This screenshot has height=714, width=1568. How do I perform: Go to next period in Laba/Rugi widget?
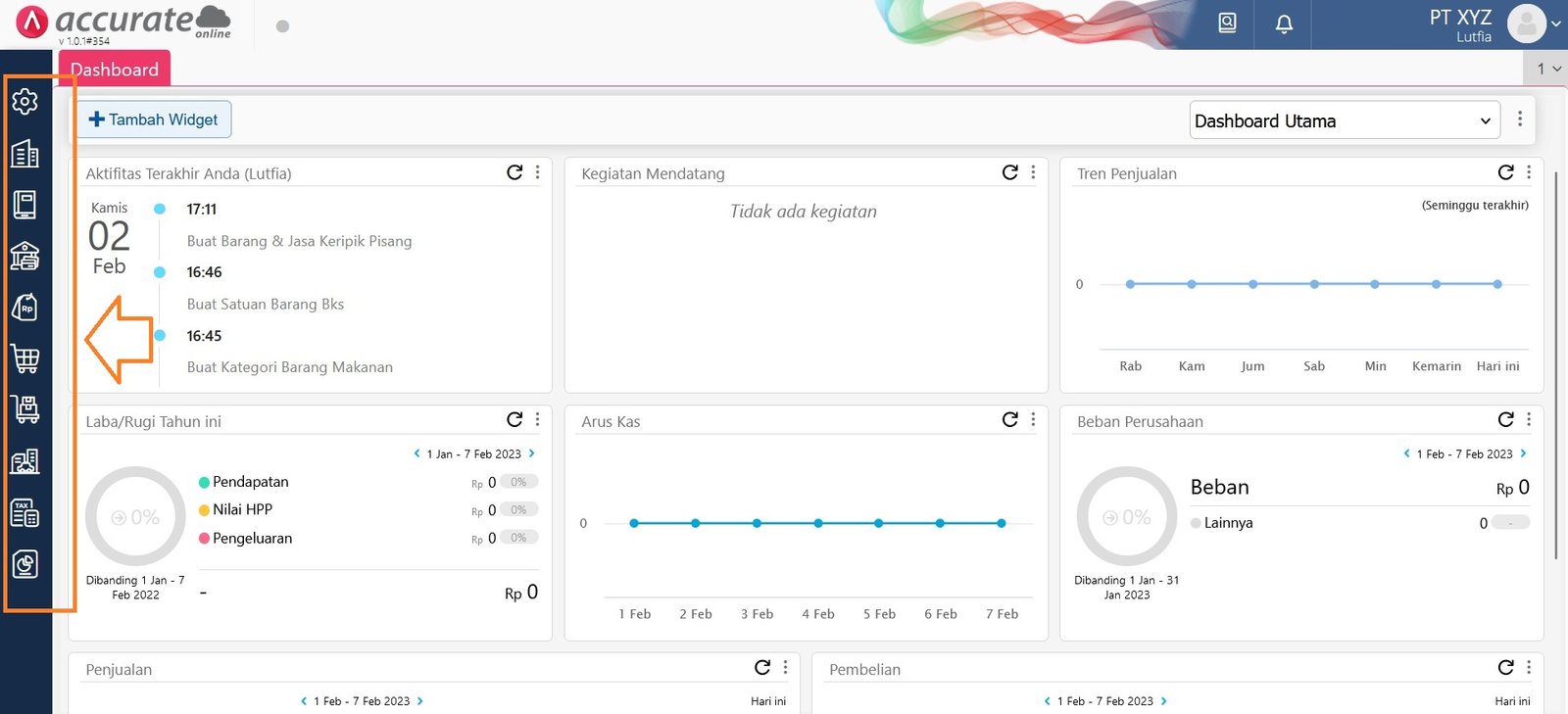click(x=532, y=453)
